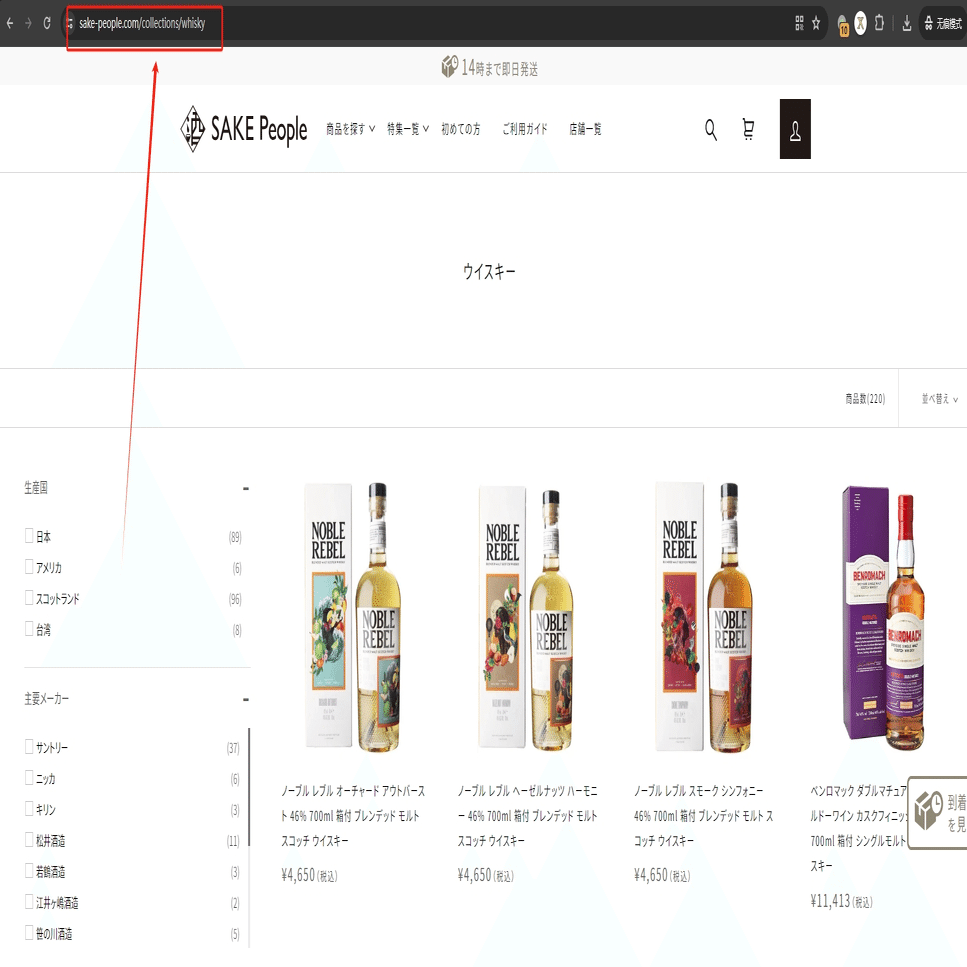Check the スコットランド country filter
Screen dimensions: 967x967
coord(29,597)
